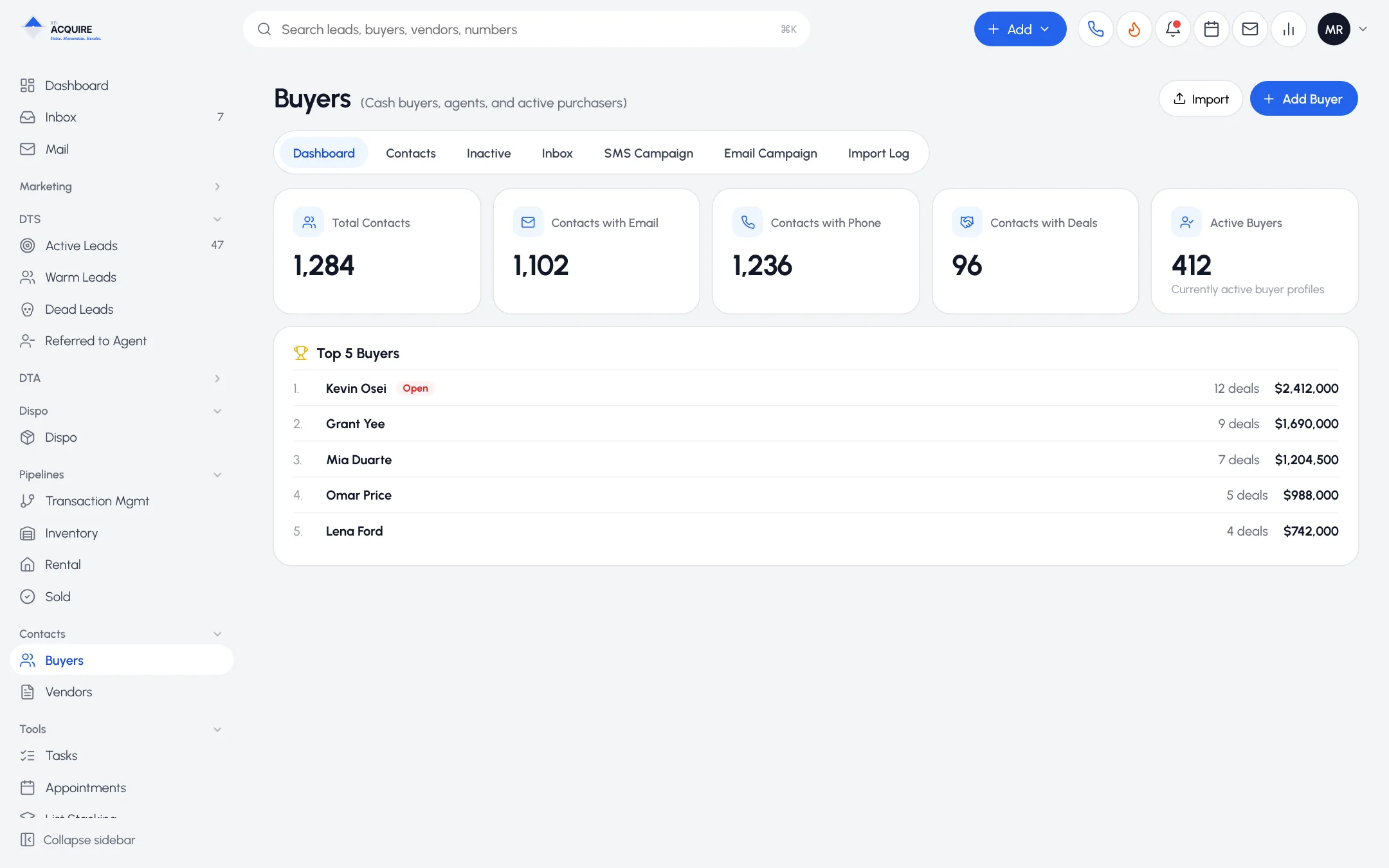This screenshot has width=1389, height=868.
Task: Click the Import button
Action: [x=1201, y=98]
